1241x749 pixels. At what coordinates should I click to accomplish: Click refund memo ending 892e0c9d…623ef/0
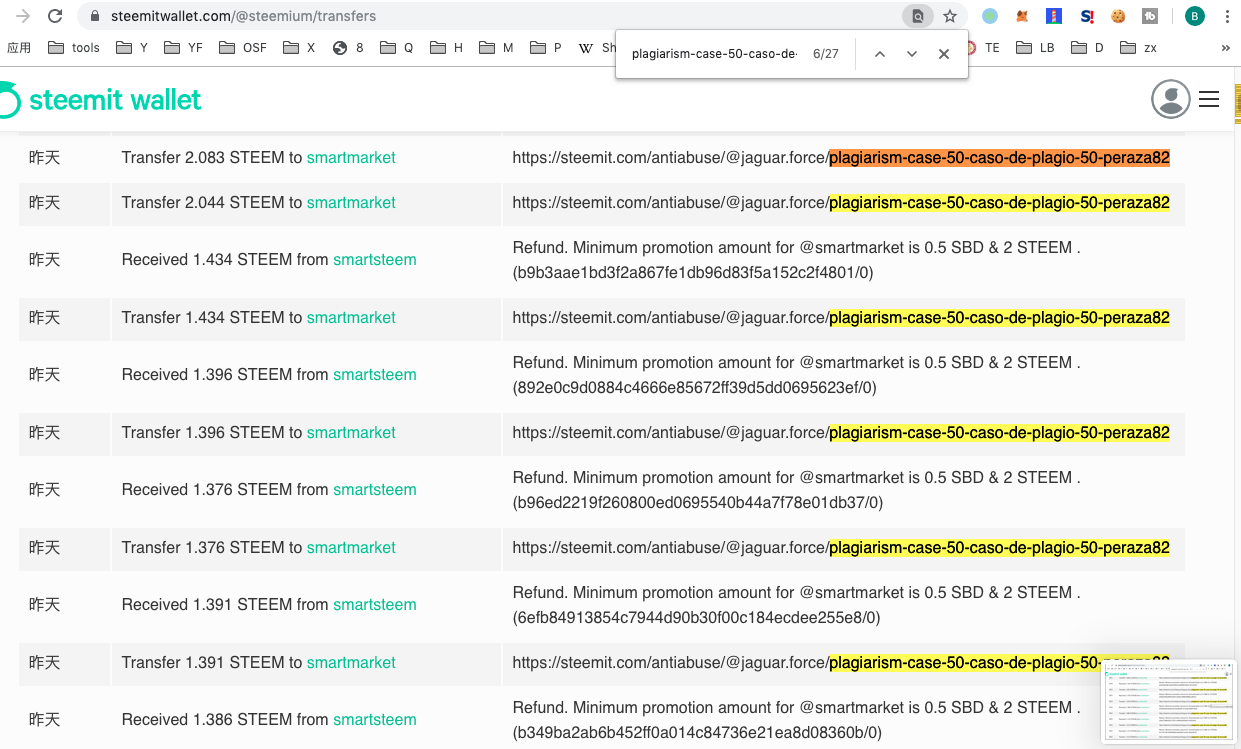[797, 375]
